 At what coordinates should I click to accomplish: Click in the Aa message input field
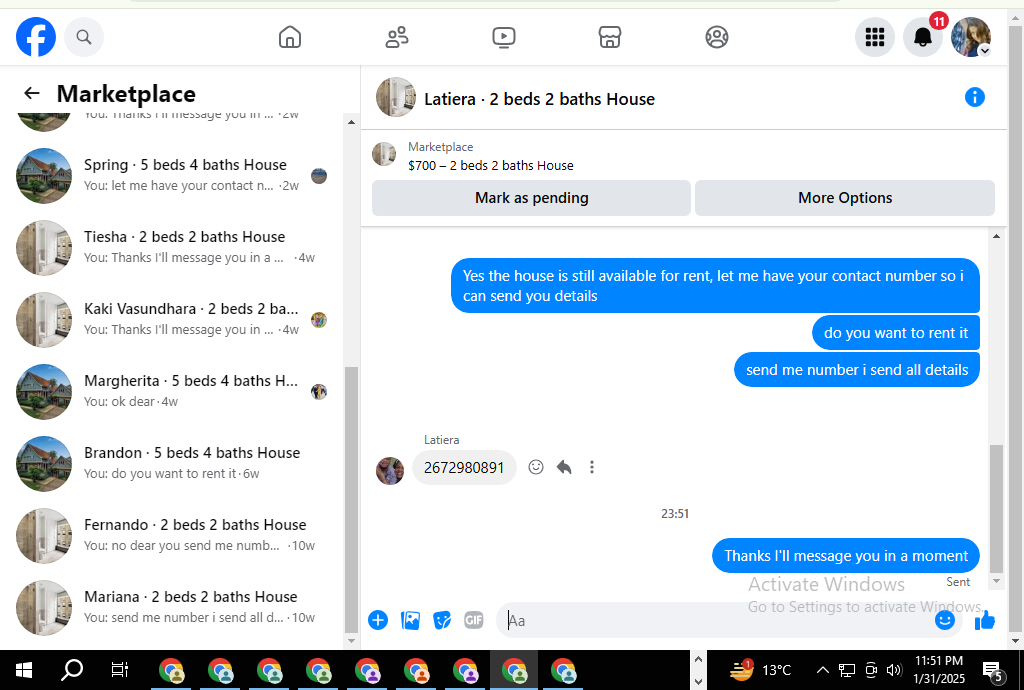click(718, 620)
